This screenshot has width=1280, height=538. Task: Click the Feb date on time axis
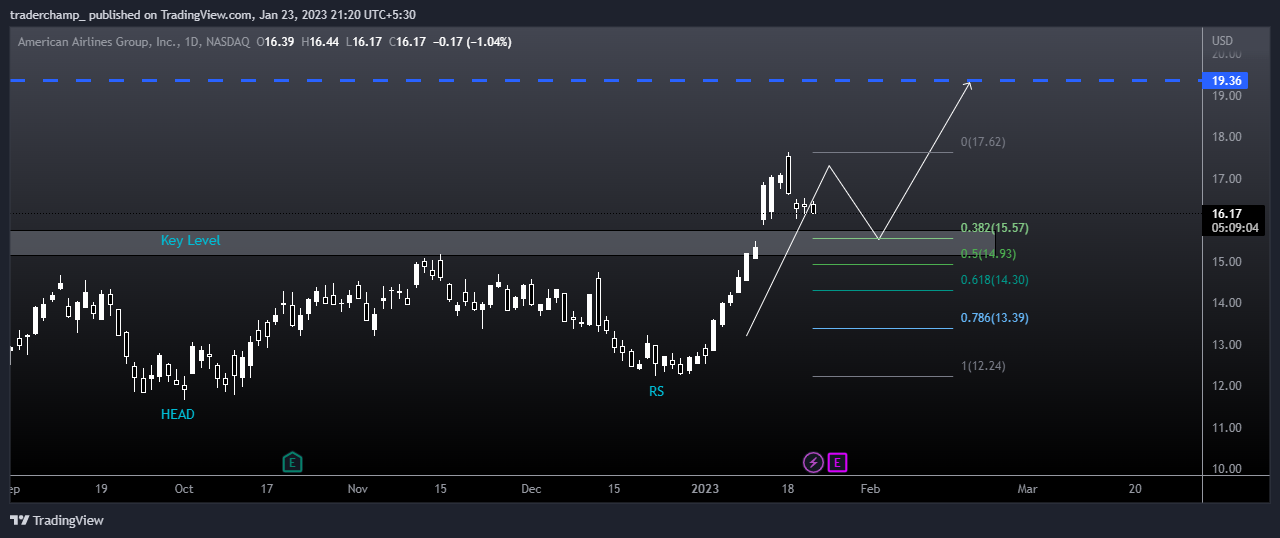coord(870,489)
